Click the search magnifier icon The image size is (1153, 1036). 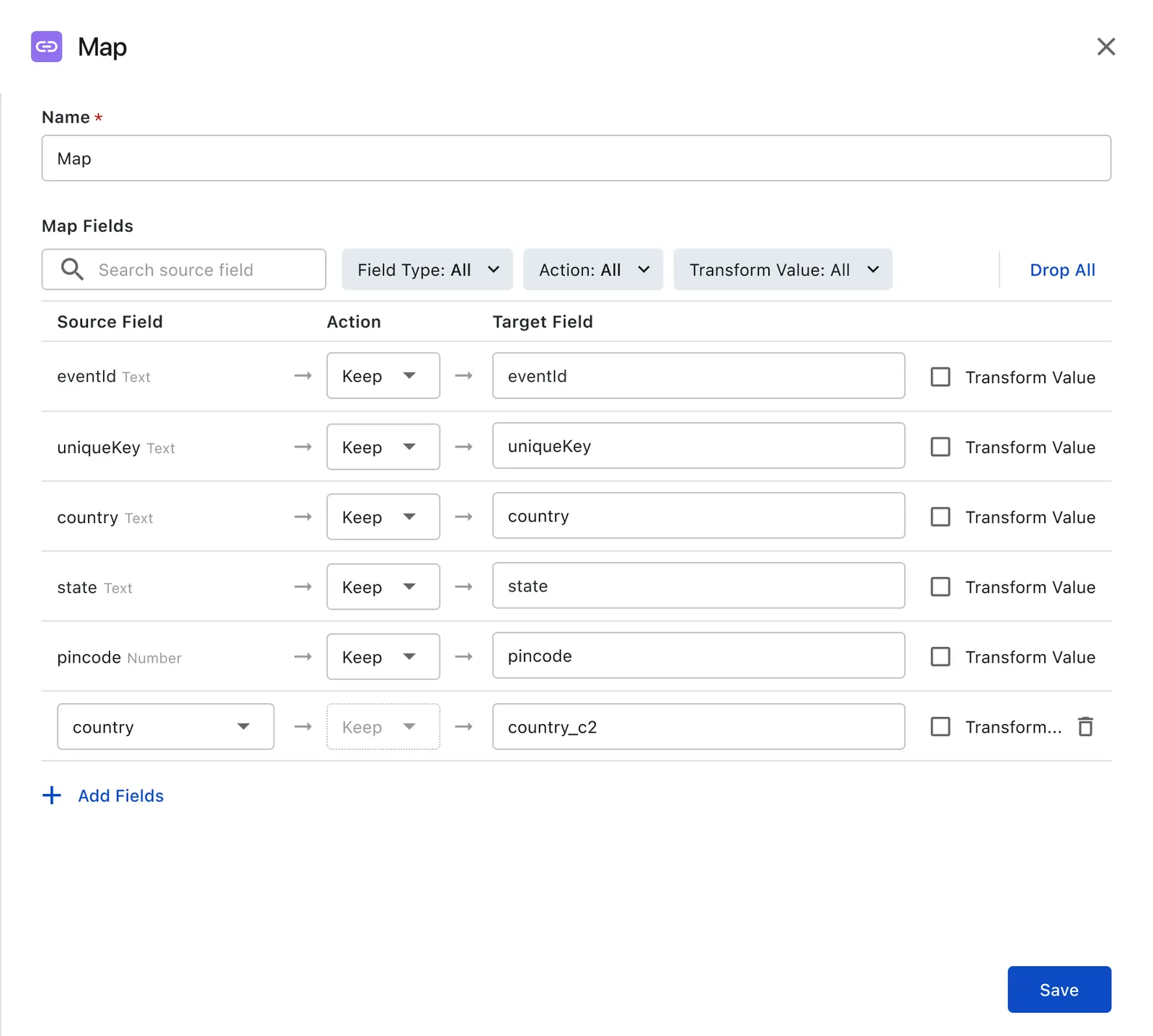pyautogui.click(x=72, y=269)
